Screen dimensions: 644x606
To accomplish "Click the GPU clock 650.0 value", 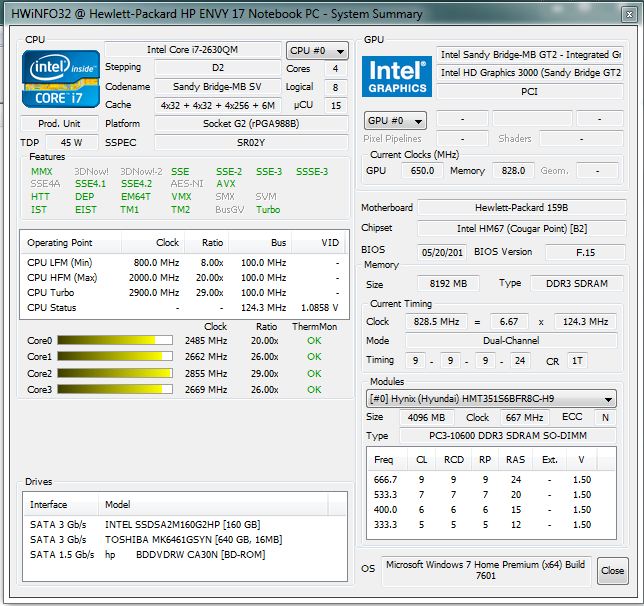I will 422,171.
